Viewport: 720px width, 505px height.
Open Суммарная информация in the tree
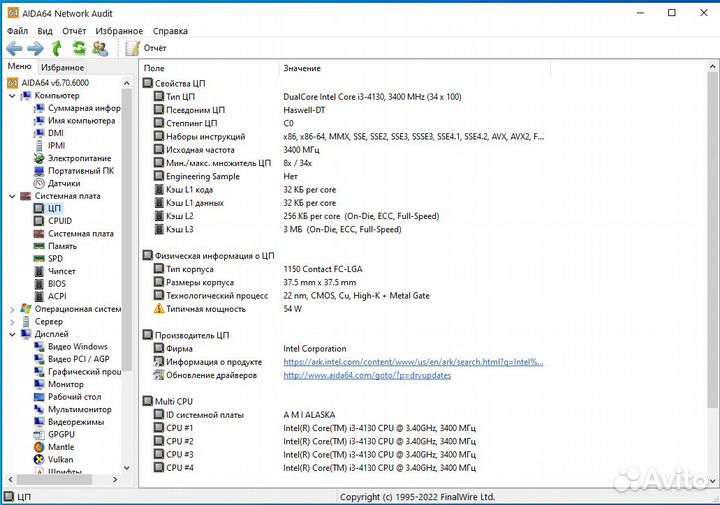pos(77,108)
